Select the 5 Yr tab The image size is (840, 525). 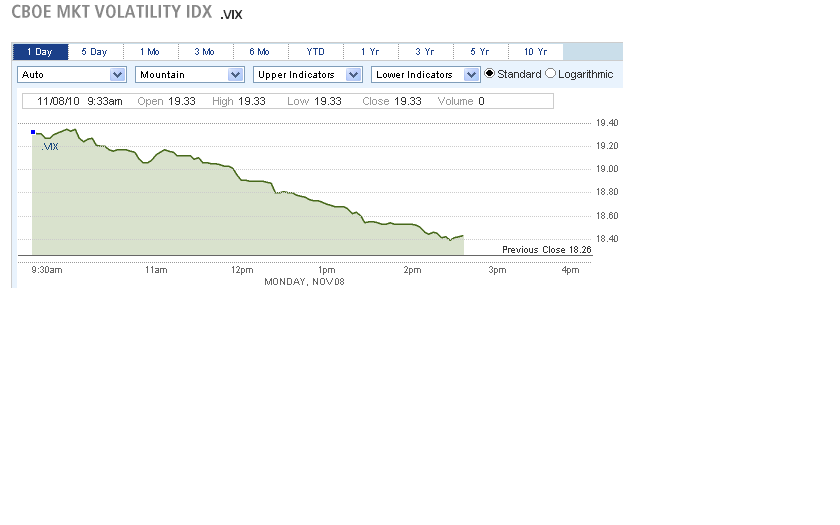pos(480,52)
